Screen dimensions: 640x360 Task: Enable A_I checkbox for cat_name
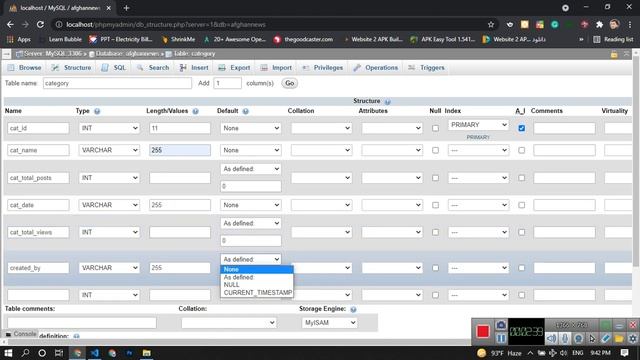pos(522,150)
